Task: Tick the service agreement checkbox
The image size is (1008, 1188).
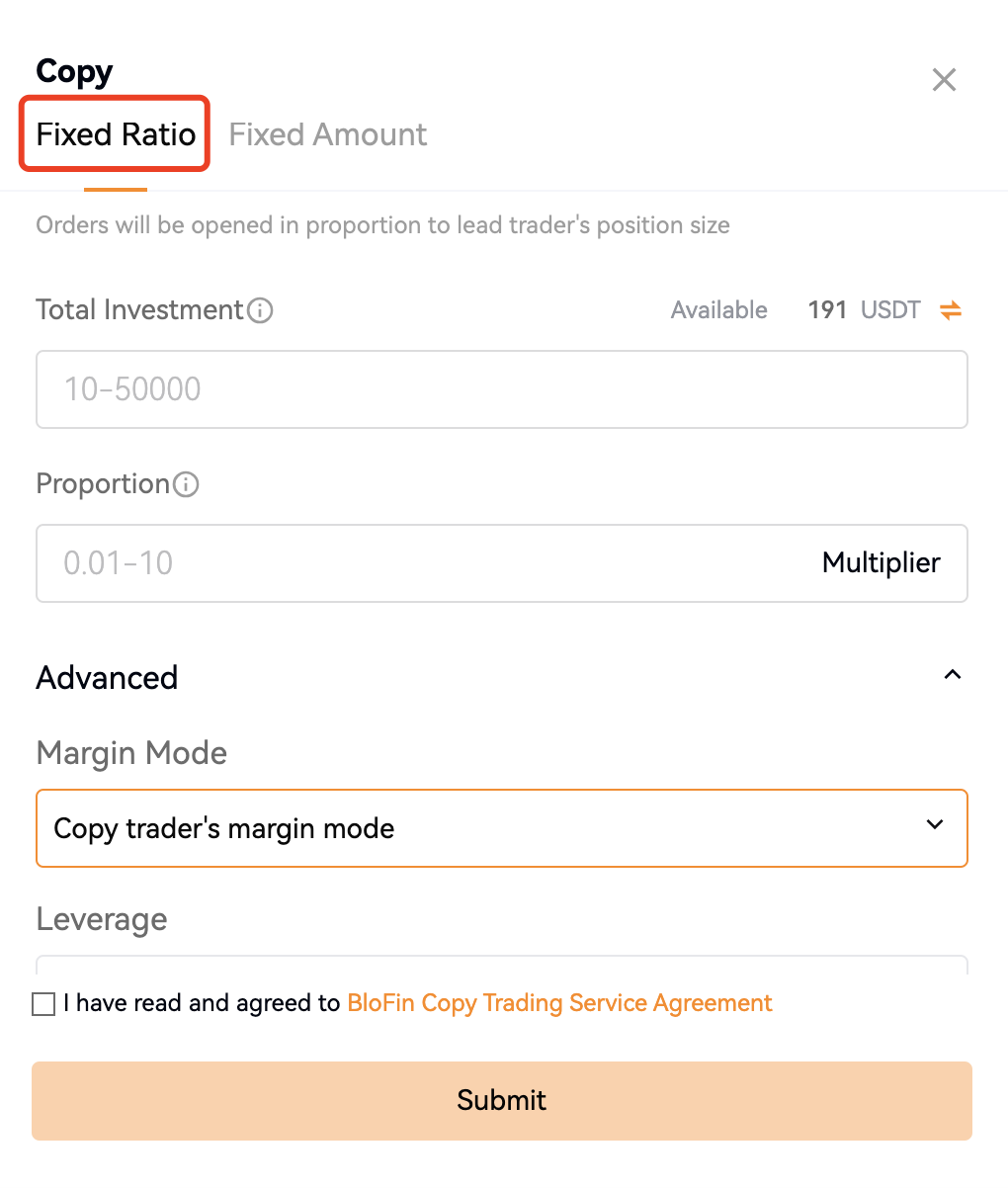Action: point(43,1004)
